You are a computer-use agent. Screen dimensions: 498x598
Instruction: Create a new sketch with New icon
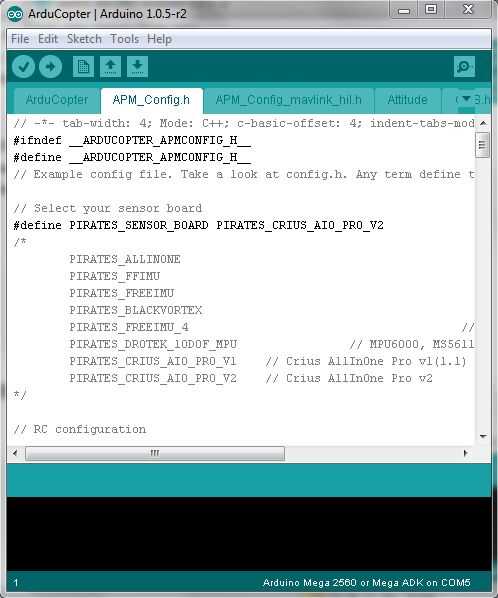83,67
